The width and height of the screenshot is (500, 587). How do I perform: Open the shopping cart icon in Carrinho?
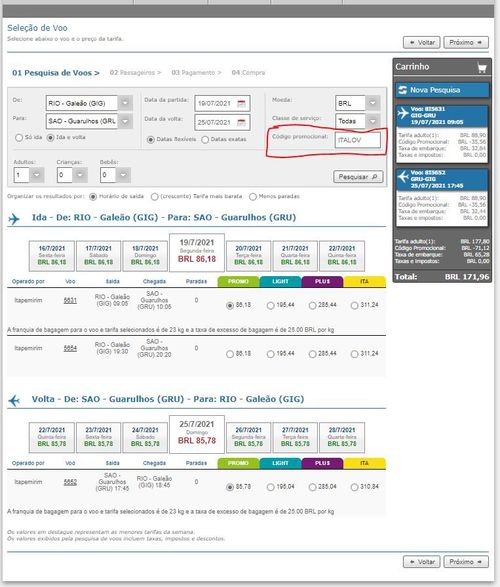coord(482,68)
